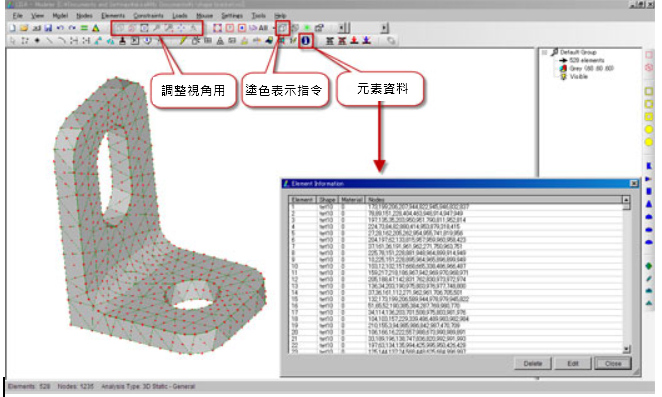Click the green Solve equals icon

84,28
